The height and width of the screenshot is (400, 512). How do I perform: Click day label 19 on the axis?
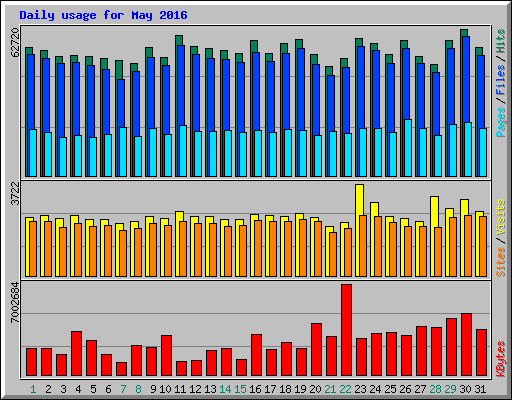coord(300,389)
